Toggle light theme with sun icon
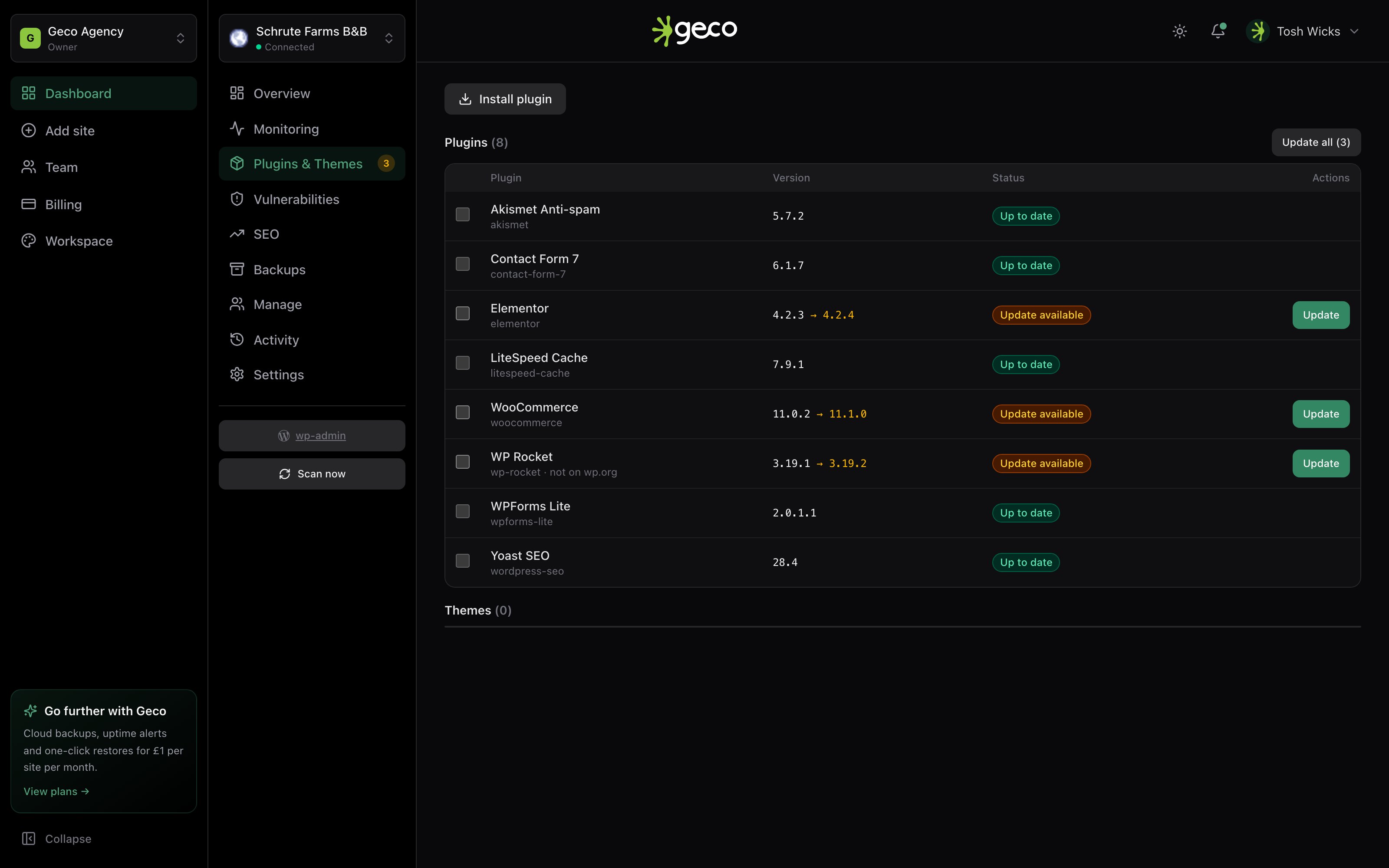 [1179, 31]
